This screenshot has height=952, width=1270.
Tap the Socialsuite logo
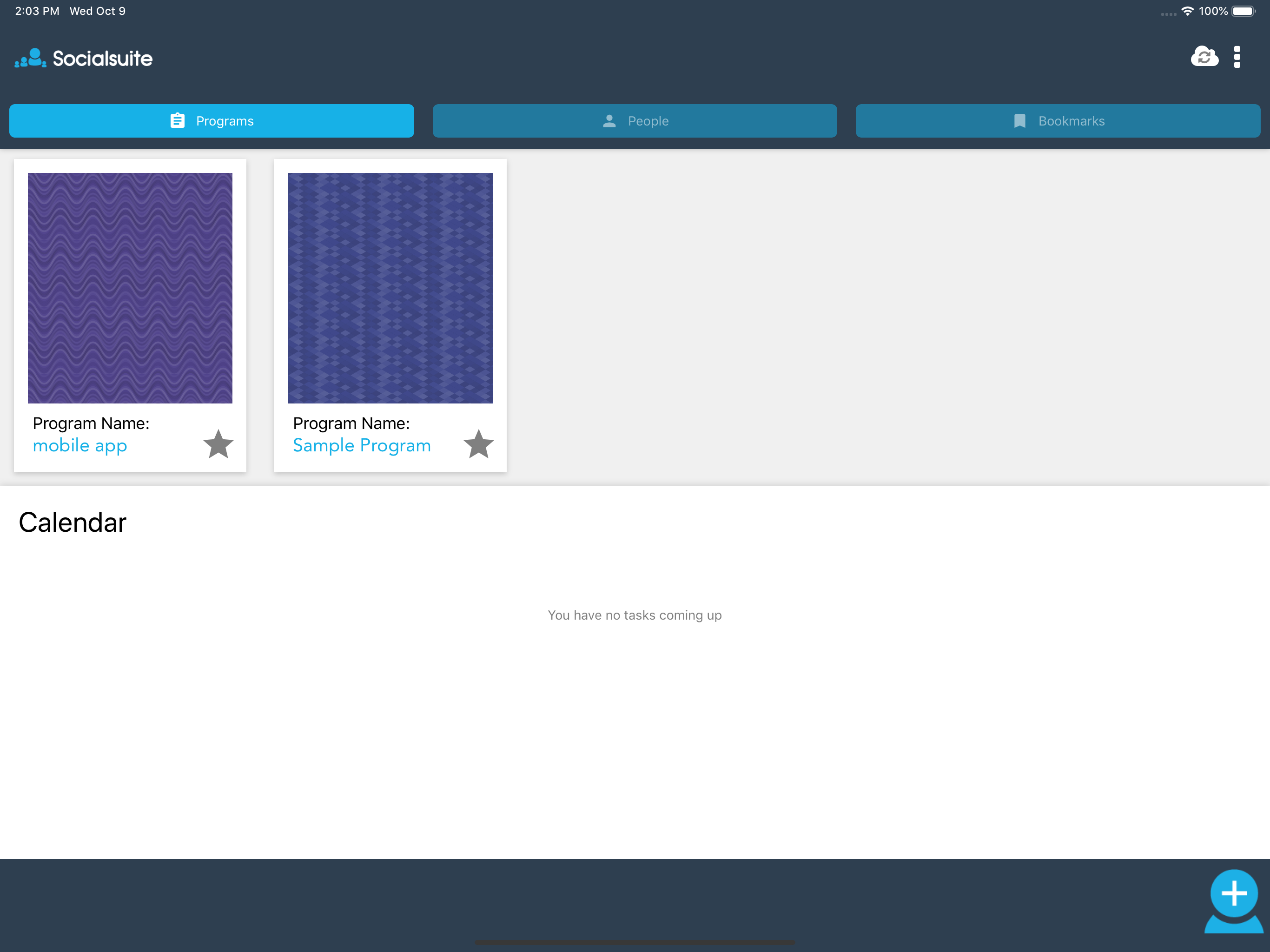tap(84, 58)
